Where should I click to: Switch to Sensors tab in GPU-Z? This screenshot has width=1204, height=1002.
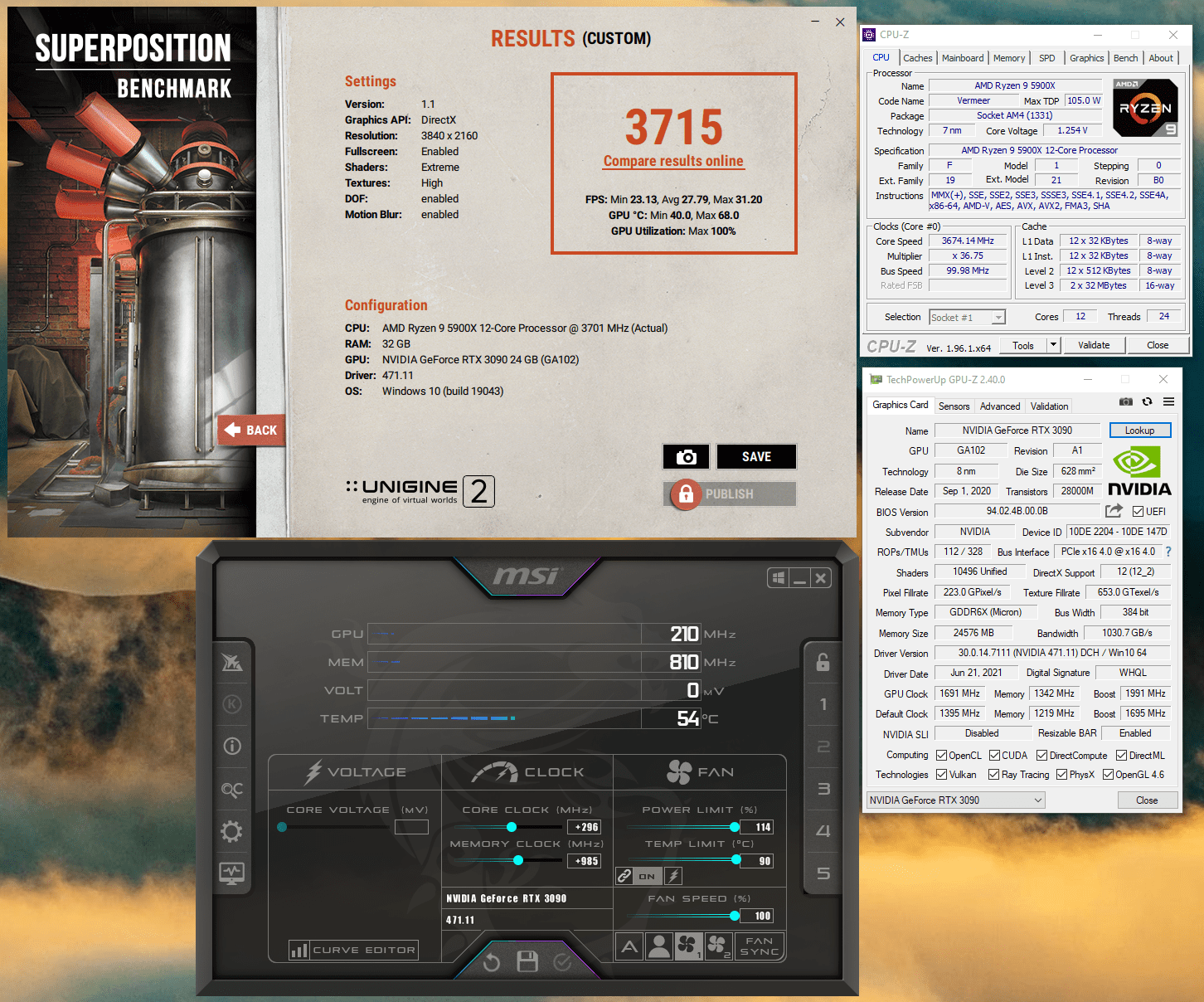click(x=954, y=406)
